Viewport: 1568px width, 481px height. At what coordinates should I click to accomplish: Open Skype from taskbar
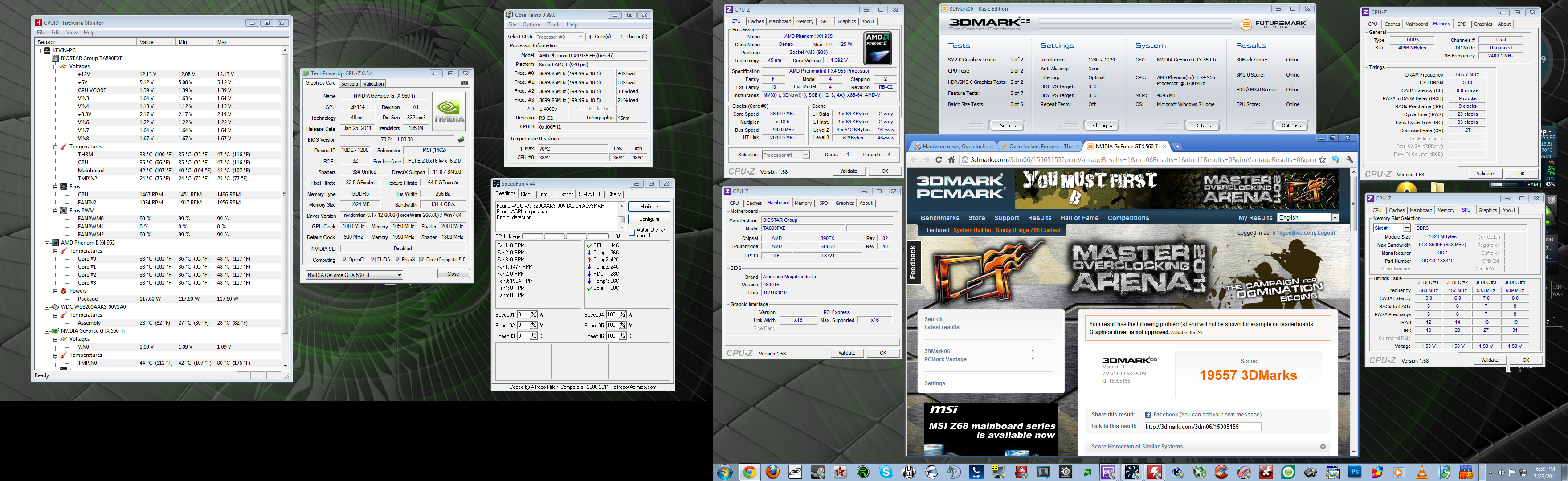(886, 472)
